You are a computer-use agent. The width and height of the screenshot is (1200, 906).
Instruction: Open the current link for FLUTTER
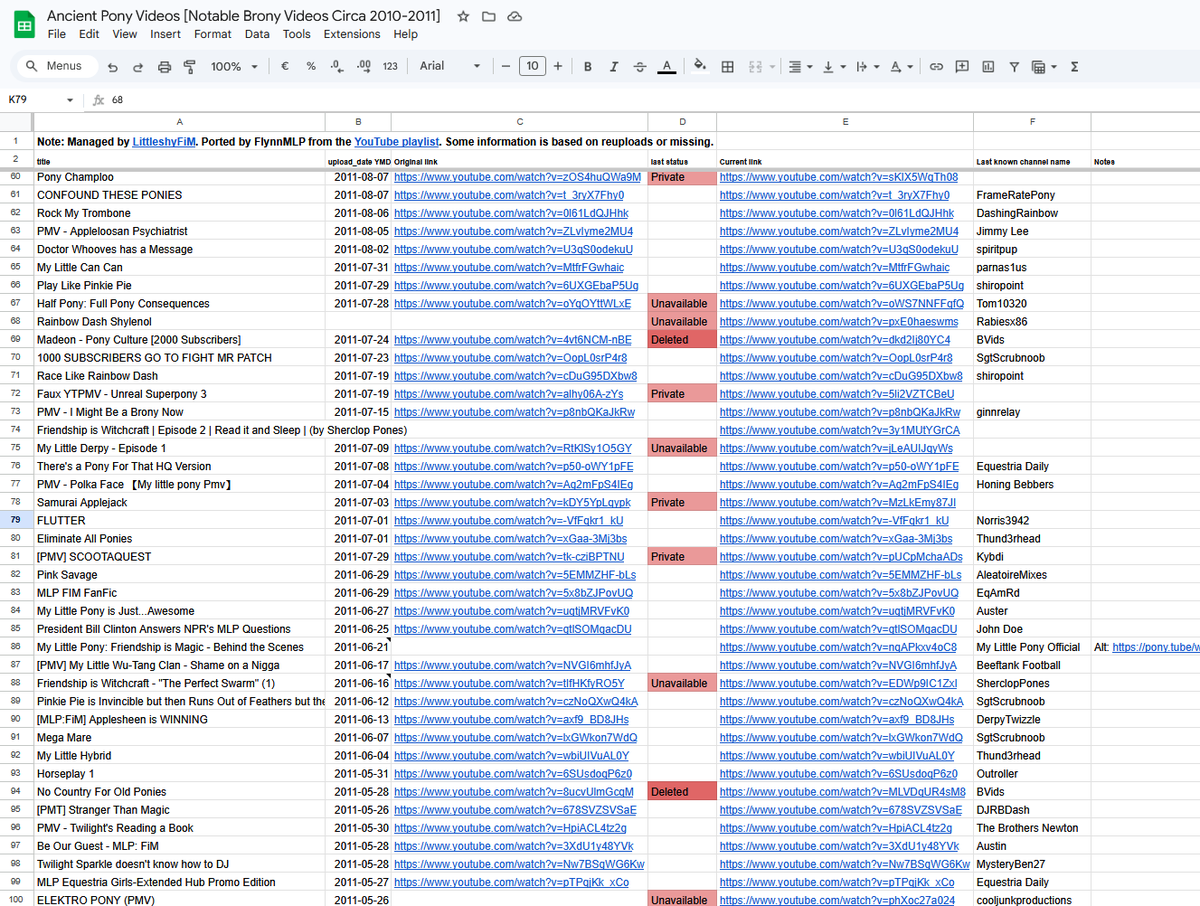[x=834, y=521]
